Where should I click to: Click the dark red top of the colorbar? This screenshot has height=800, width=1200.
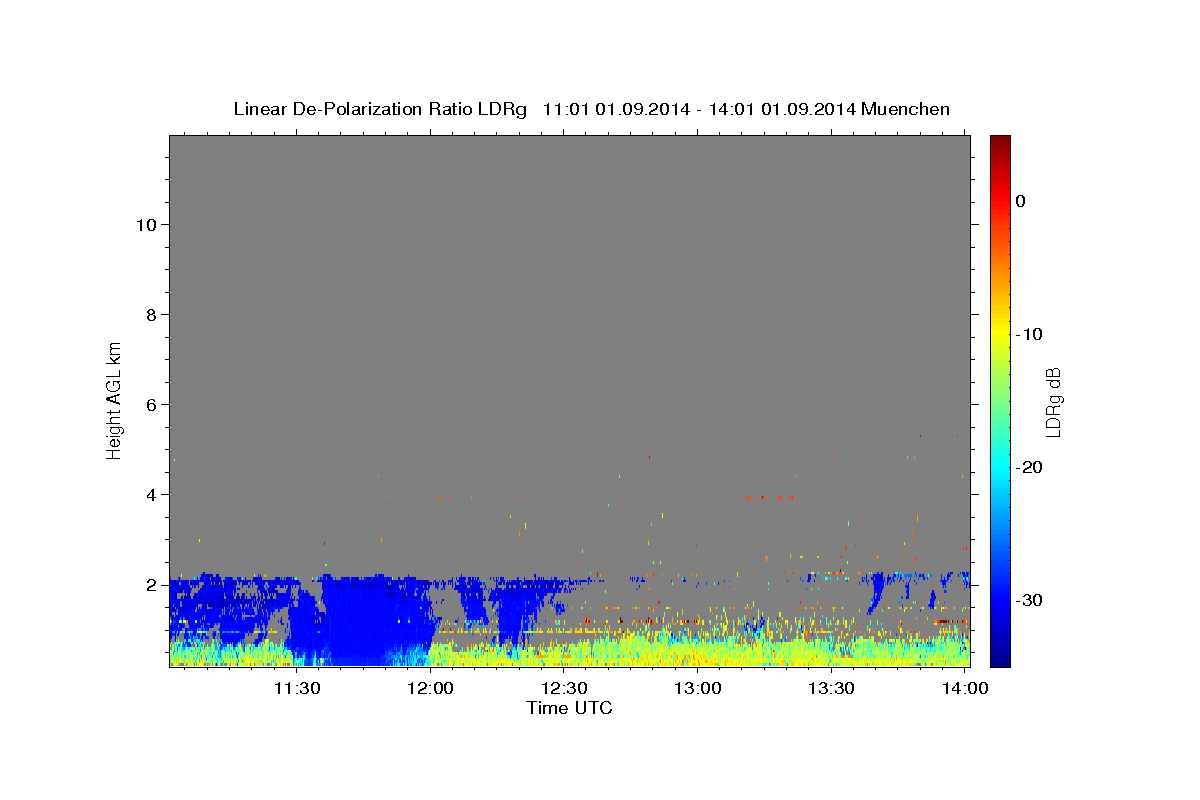coord(1000,141)
